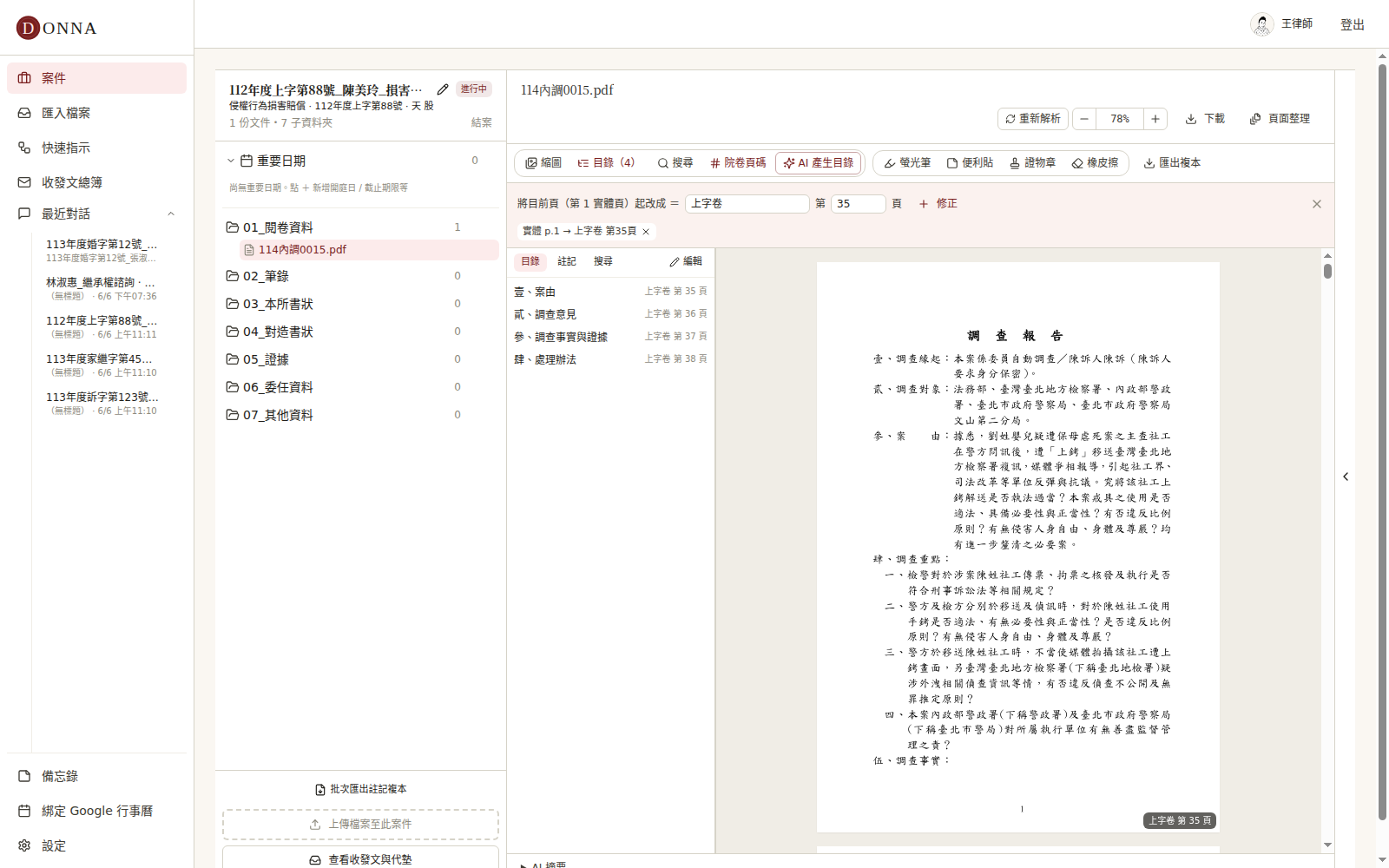This screenshot has height=868, width=1389.
Task: Click the page number field showing 35
Action: pos(858,203)
